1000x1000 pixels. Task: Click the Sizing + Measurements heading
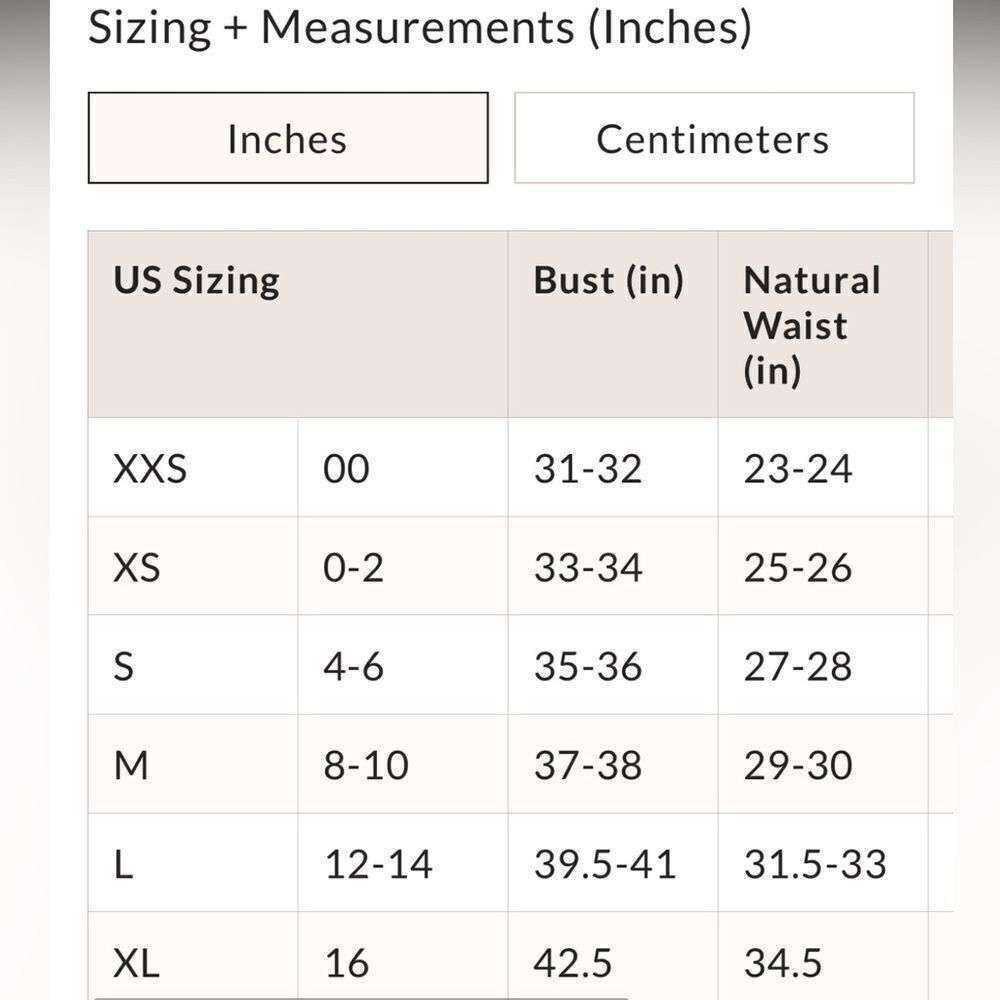coord(419,27)
